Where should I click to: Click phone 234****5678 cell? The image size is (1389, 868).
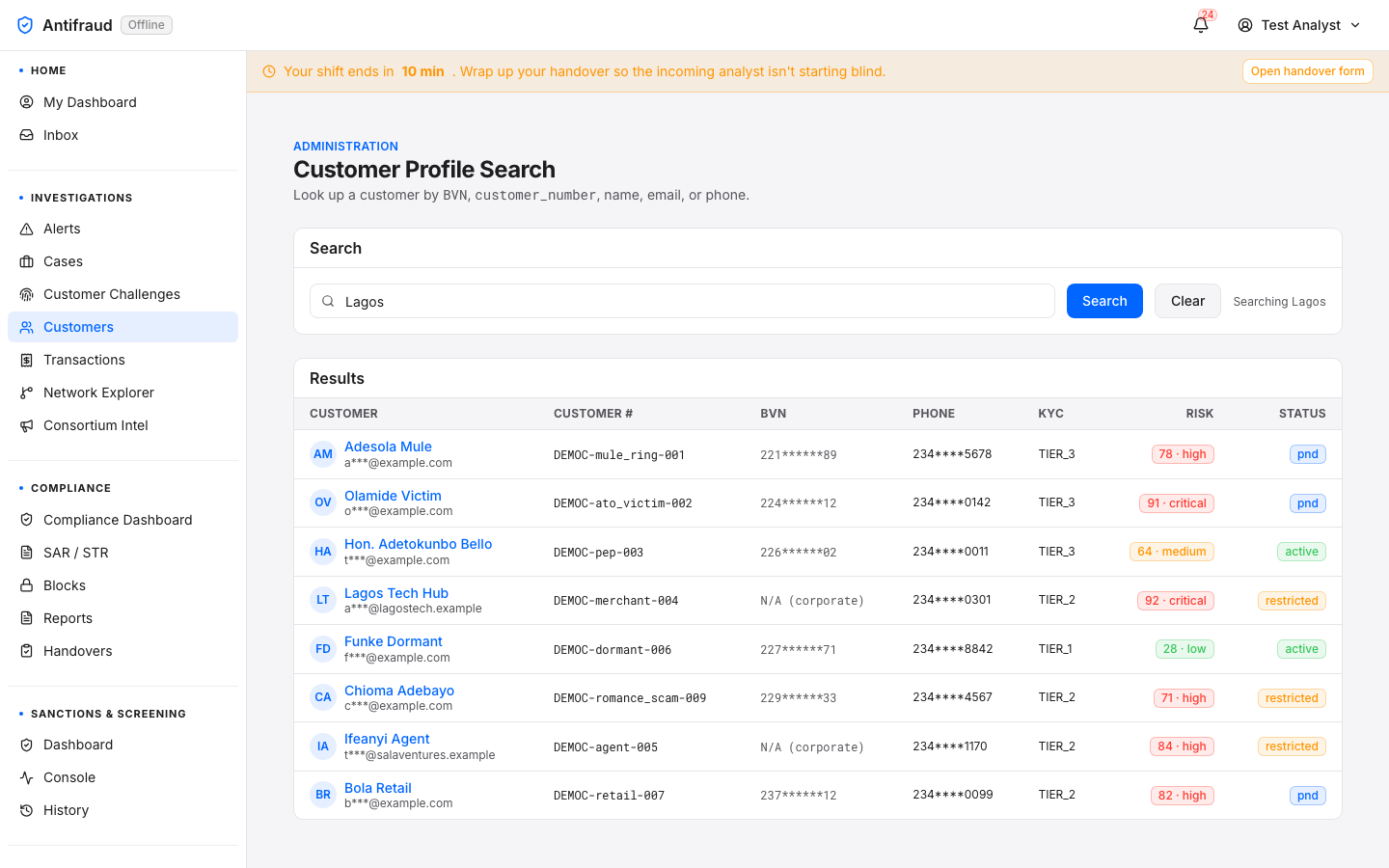tap(952, 454)
